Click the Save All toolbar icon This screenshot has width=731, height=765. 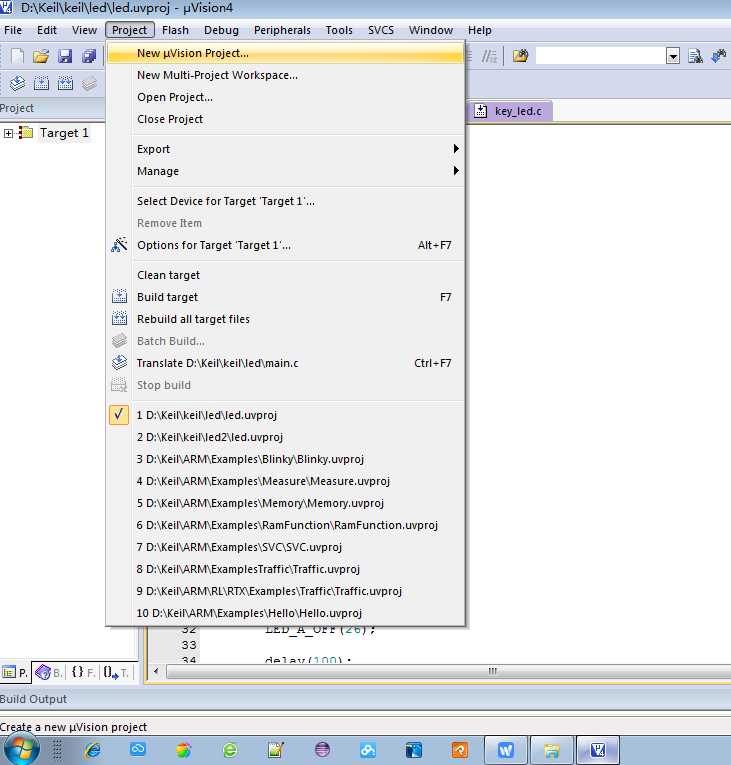(89, 56)
